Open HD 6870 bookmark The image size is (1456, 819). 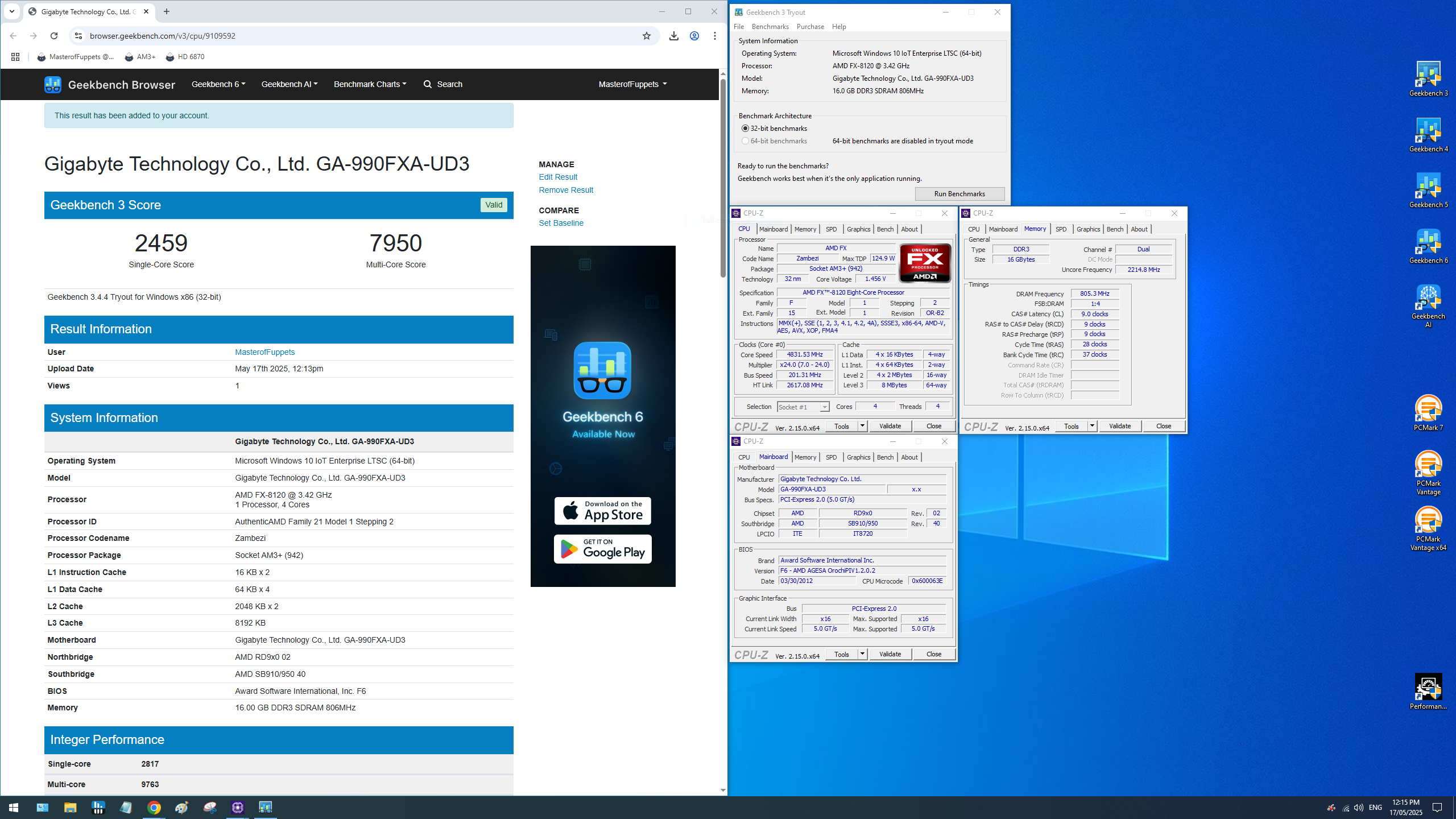click(185, 57)
